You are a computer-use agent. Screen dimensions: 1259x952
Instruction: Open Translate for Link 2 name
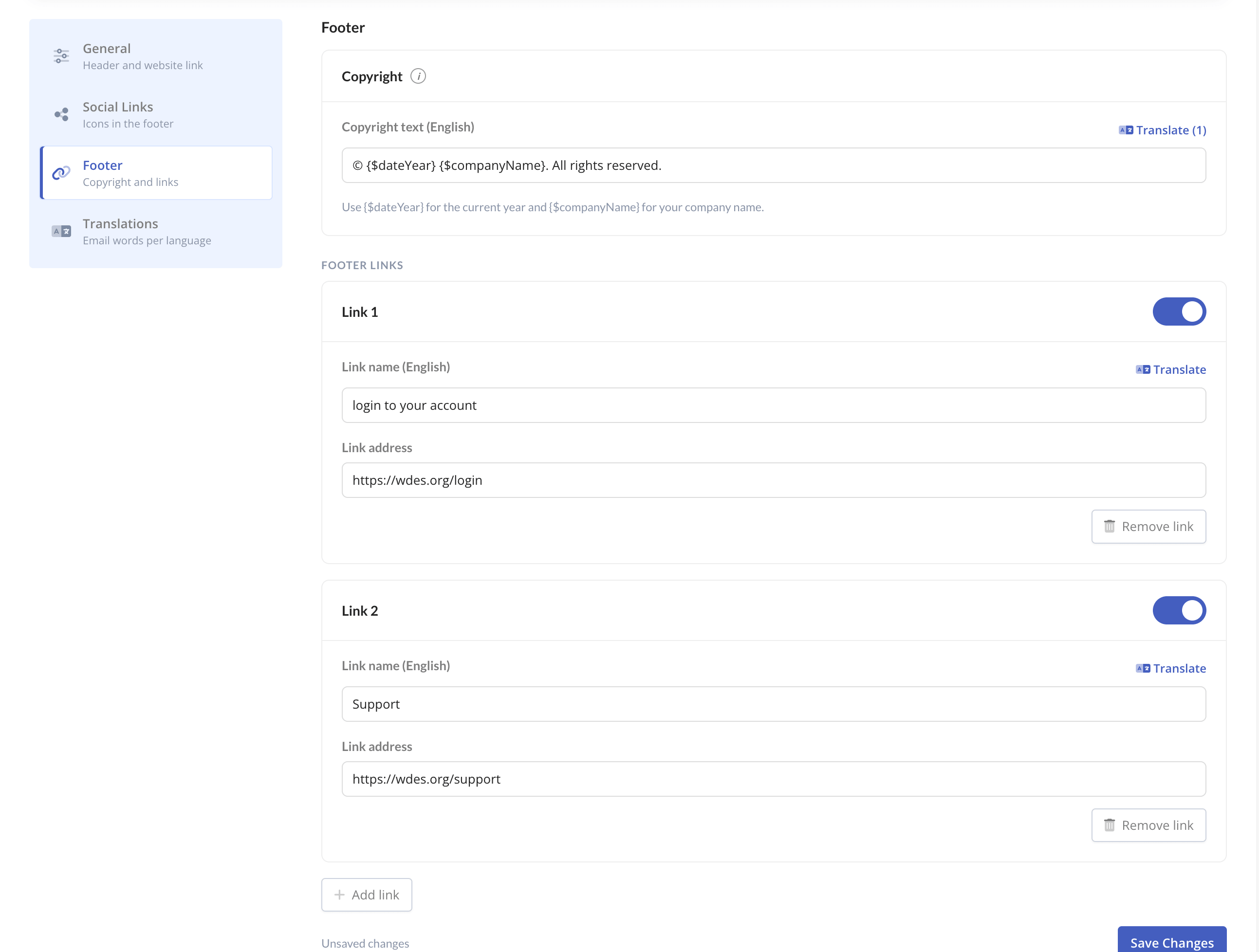[1171, 668]
